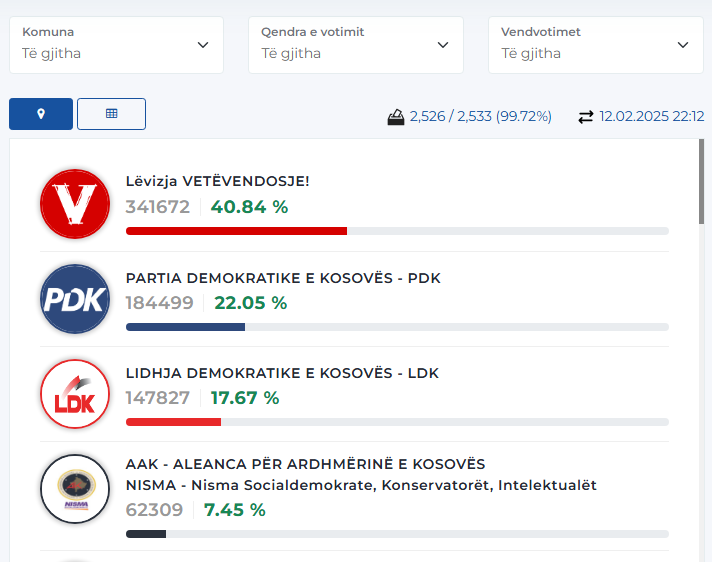712x562 pixels.
Task: Click the LDK party logo
Action: tap(75, 394)
